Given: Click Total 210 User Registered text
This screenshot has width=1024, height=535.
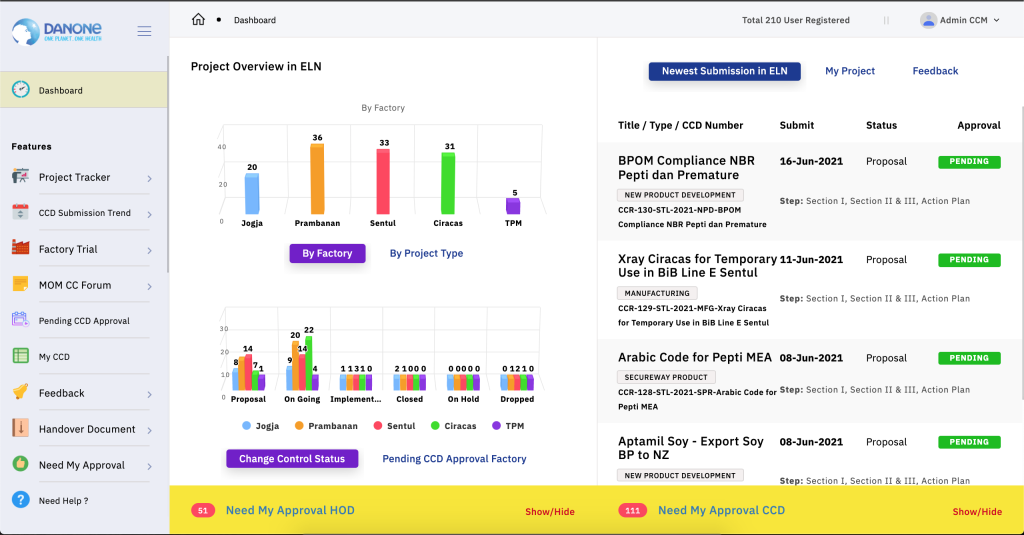Looking at the screenshot, I should (x=795, y=20).
